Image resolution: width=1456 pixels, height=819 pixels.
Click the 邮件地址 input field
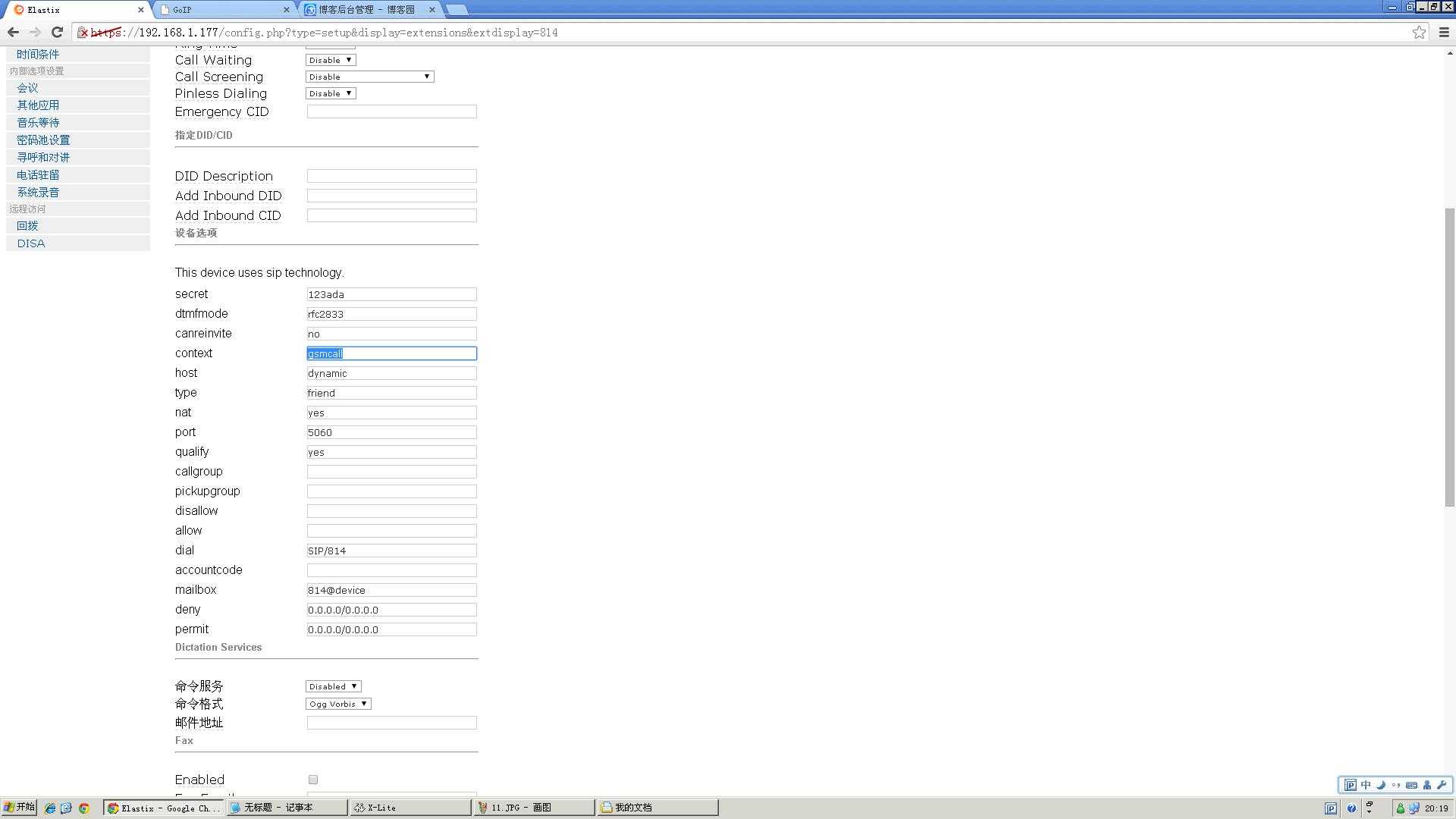392,722
